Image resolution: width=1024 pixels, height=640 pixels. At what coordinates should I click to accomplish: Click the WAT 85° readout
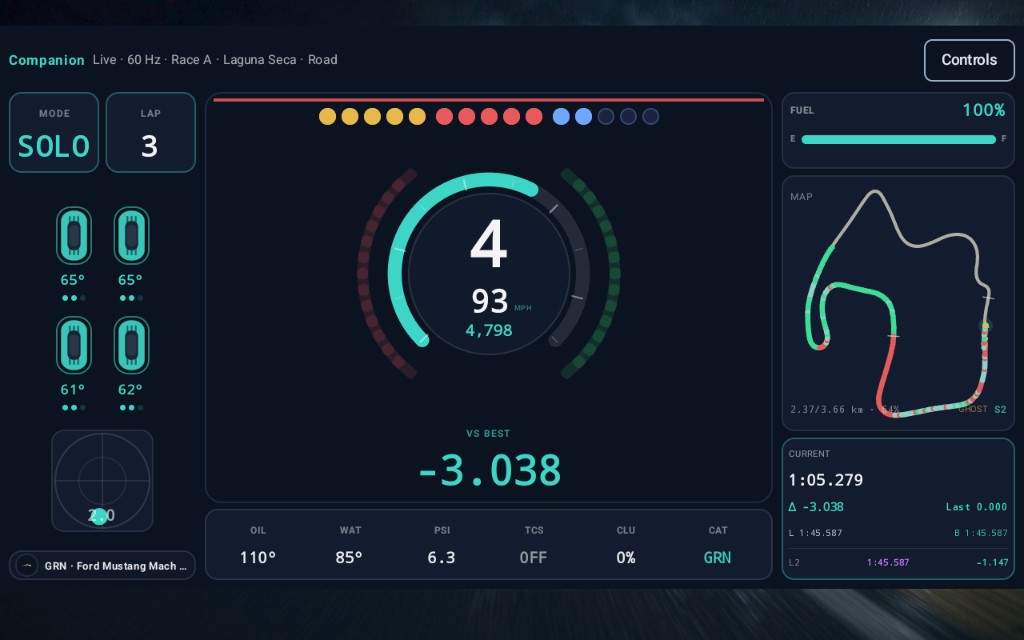point(349,545)
